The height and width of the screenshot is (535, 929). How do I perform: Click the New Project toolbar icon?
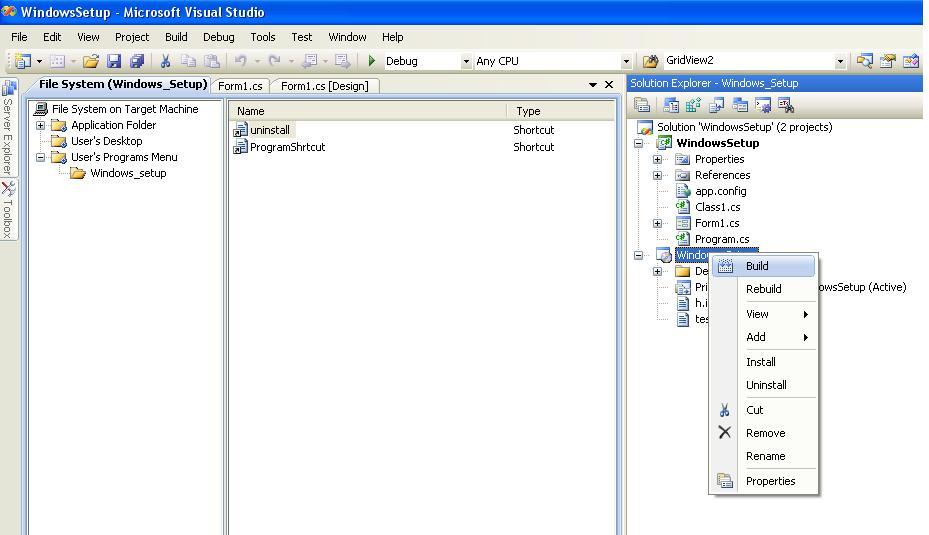click(x=23, y=60)
